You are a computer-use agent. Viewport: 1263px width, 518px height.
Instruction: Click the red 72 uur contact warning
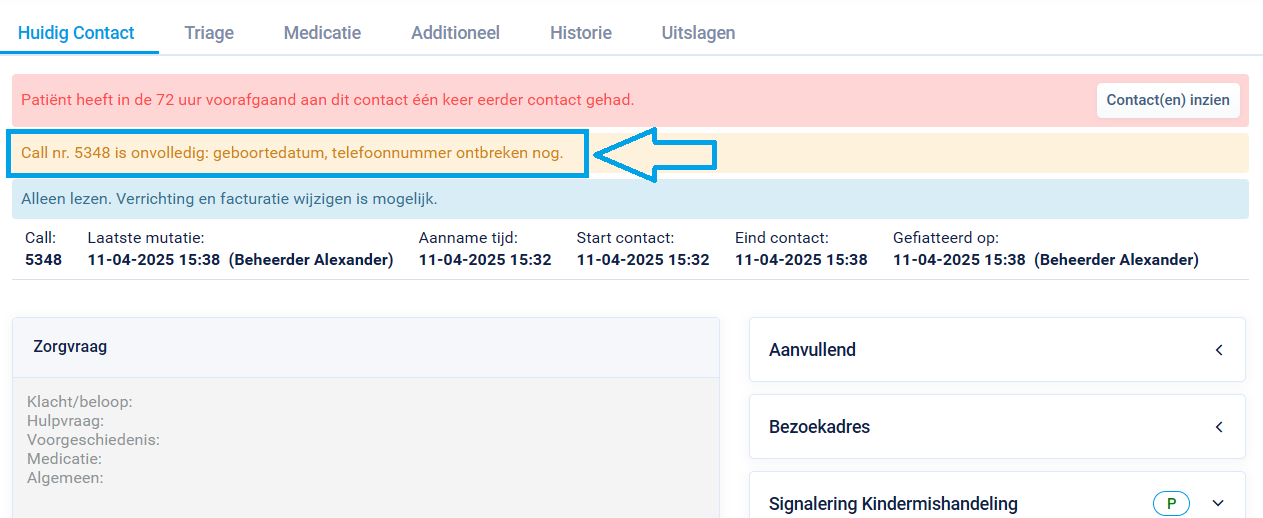[328, 100]
